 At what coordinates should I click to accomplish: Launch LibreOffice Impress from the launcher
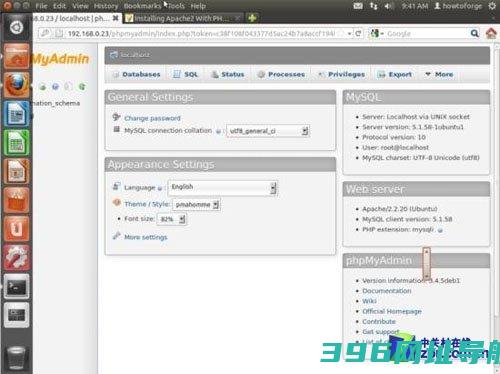(x=16, y=171)
